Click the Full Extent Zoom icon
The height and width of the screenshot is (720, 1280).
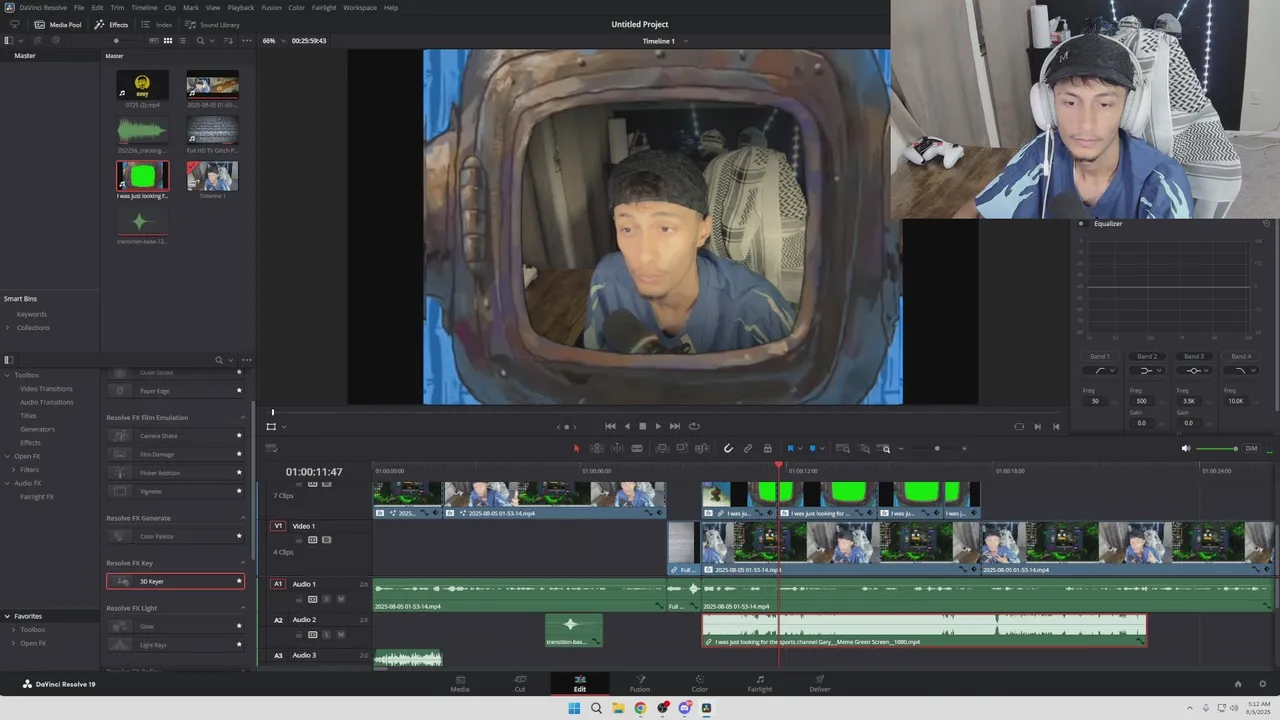(842, 448)
